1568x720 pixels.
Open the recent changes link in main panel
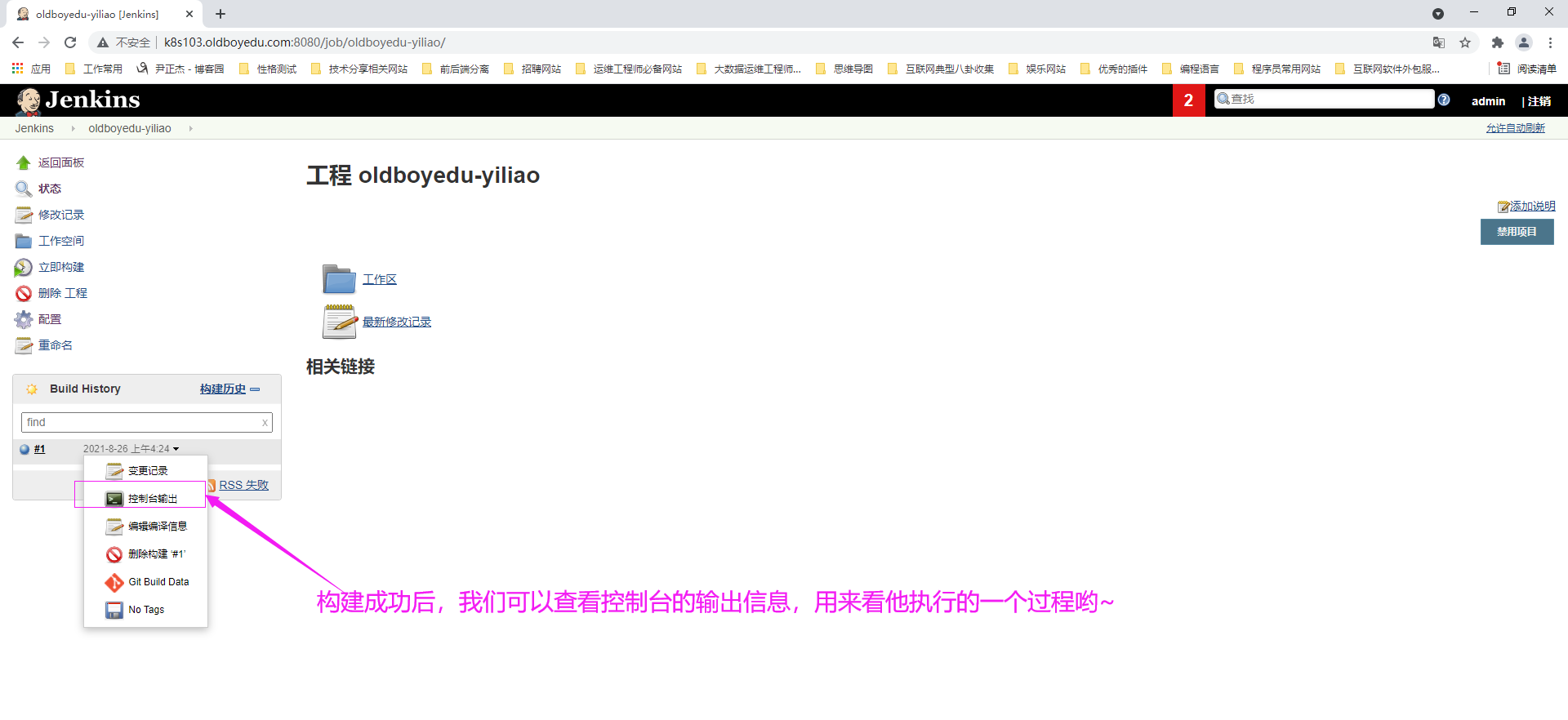pos(397,322)
